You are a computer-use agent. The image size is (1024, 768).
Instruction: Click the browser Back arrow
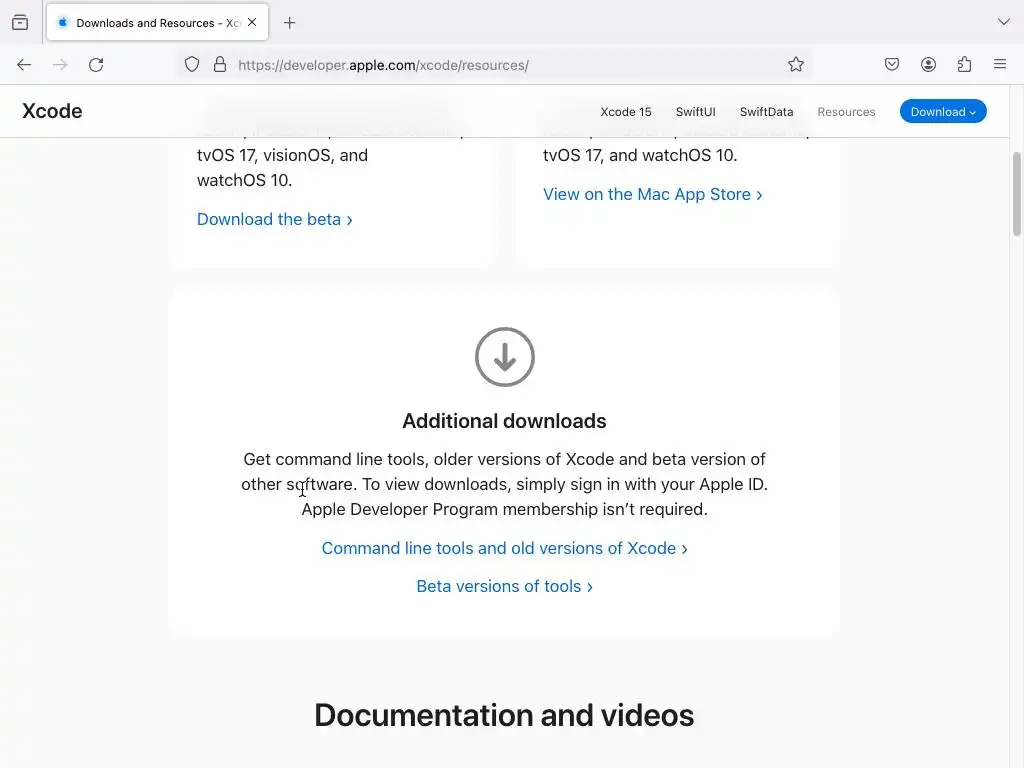[24, 65]
